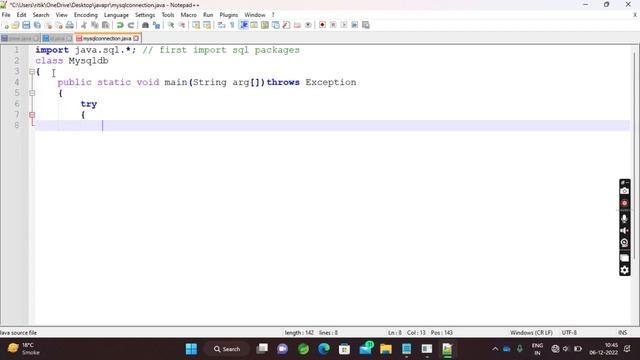The width and height of the screenshot is (640, 360).
Task: Collapse the try block fold marker on line 7
Action: (x=32, y=115)
